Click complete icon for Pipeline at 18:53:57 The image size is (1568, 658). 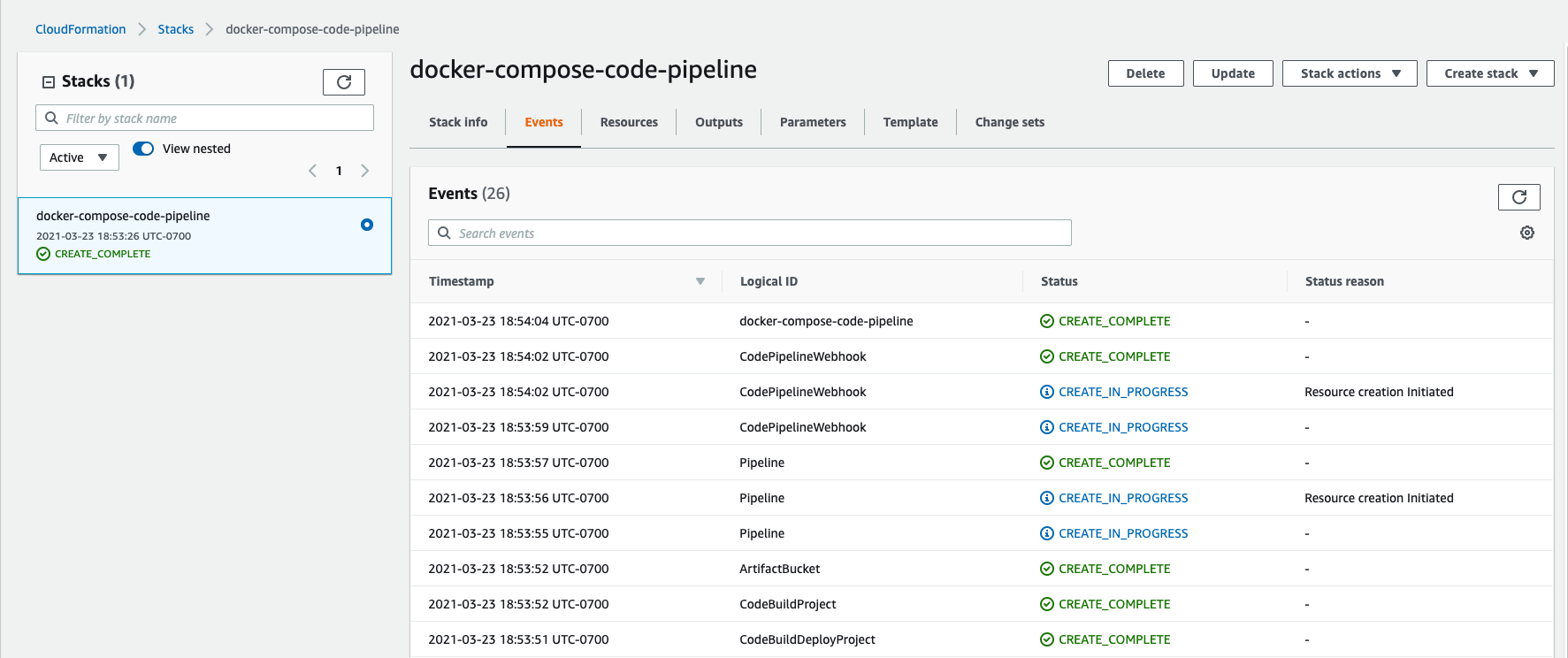pyautogui.click(x=1047, y=463)
